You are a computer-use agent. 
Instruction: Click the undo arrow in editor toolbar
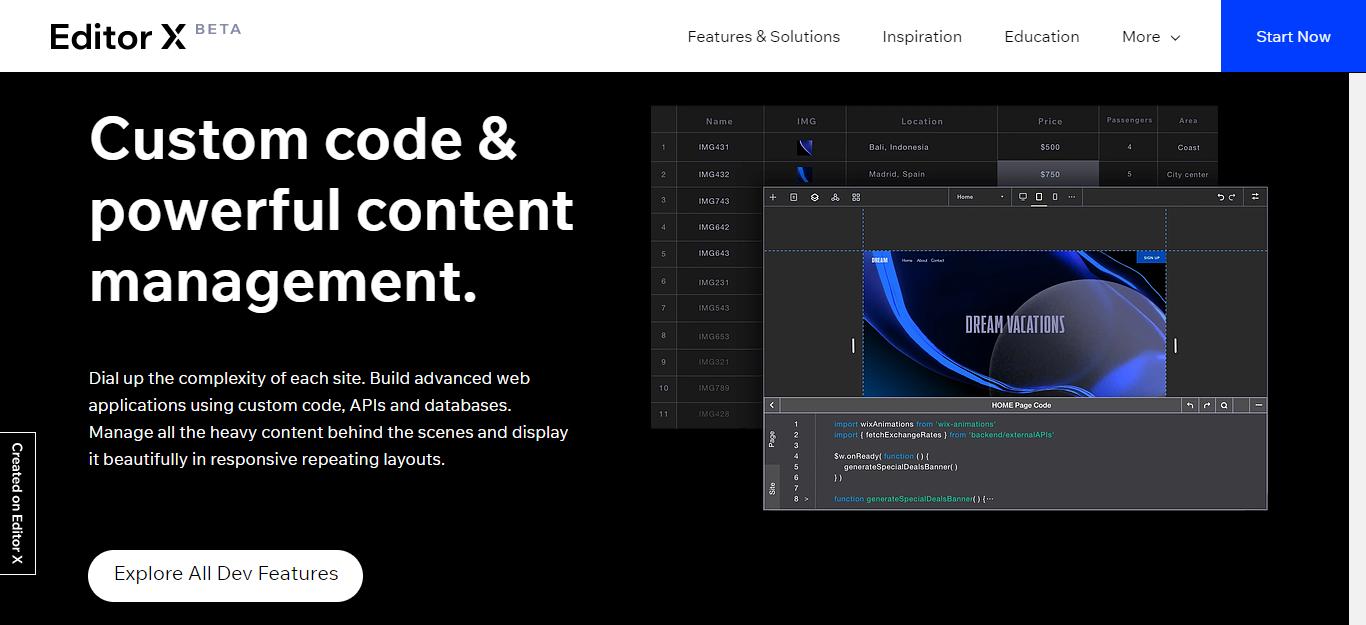[1220, 197]
